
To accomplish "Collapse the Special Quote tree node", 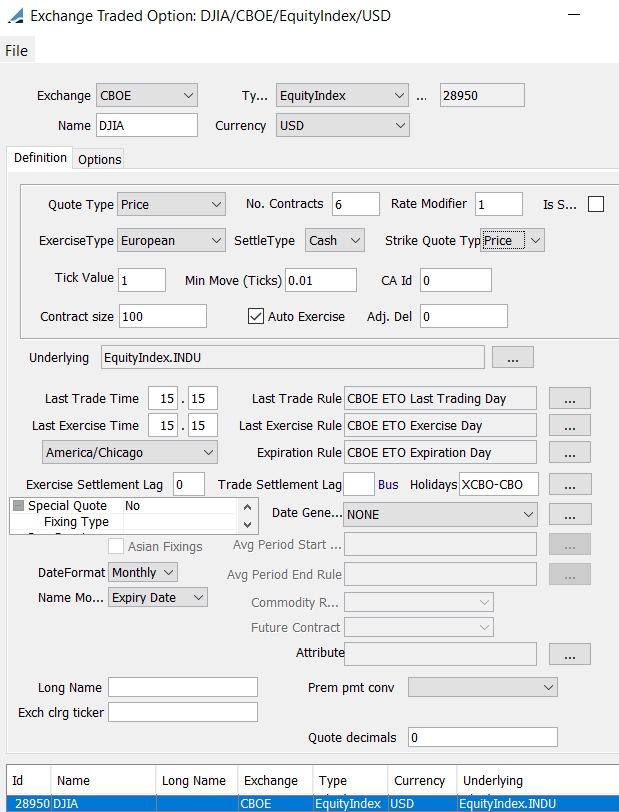I will pyautogui.click(x=18, y=506).
